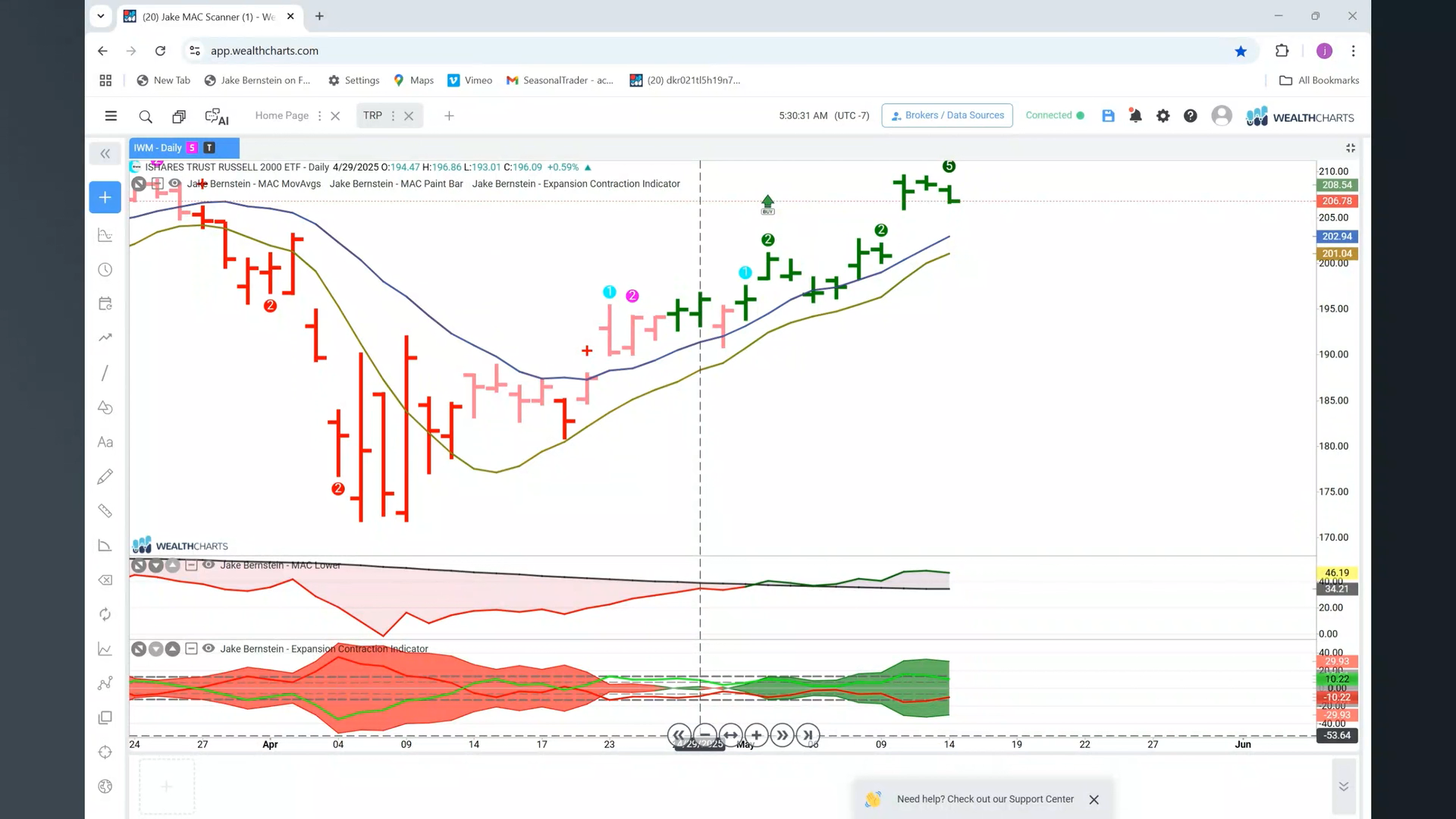The height and width of the screenshot is (819, 1456).
Task: Click the globe icon in sidebar
Action: 105,786
